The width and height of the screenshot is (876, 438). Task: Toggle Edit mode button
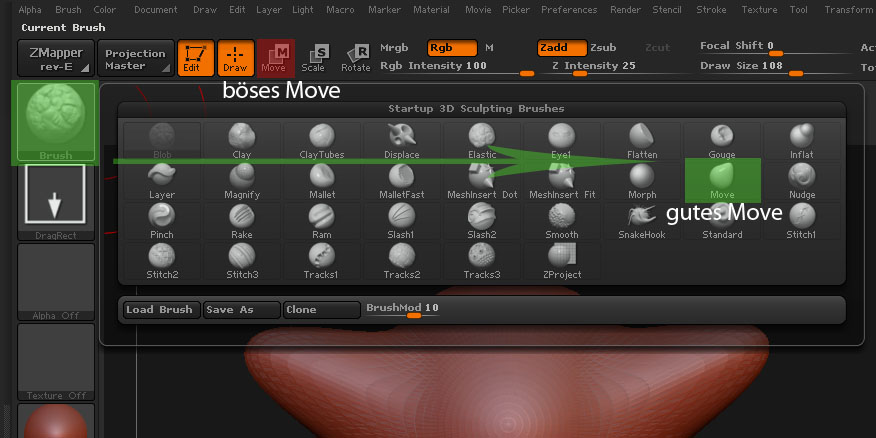point(193,58)
